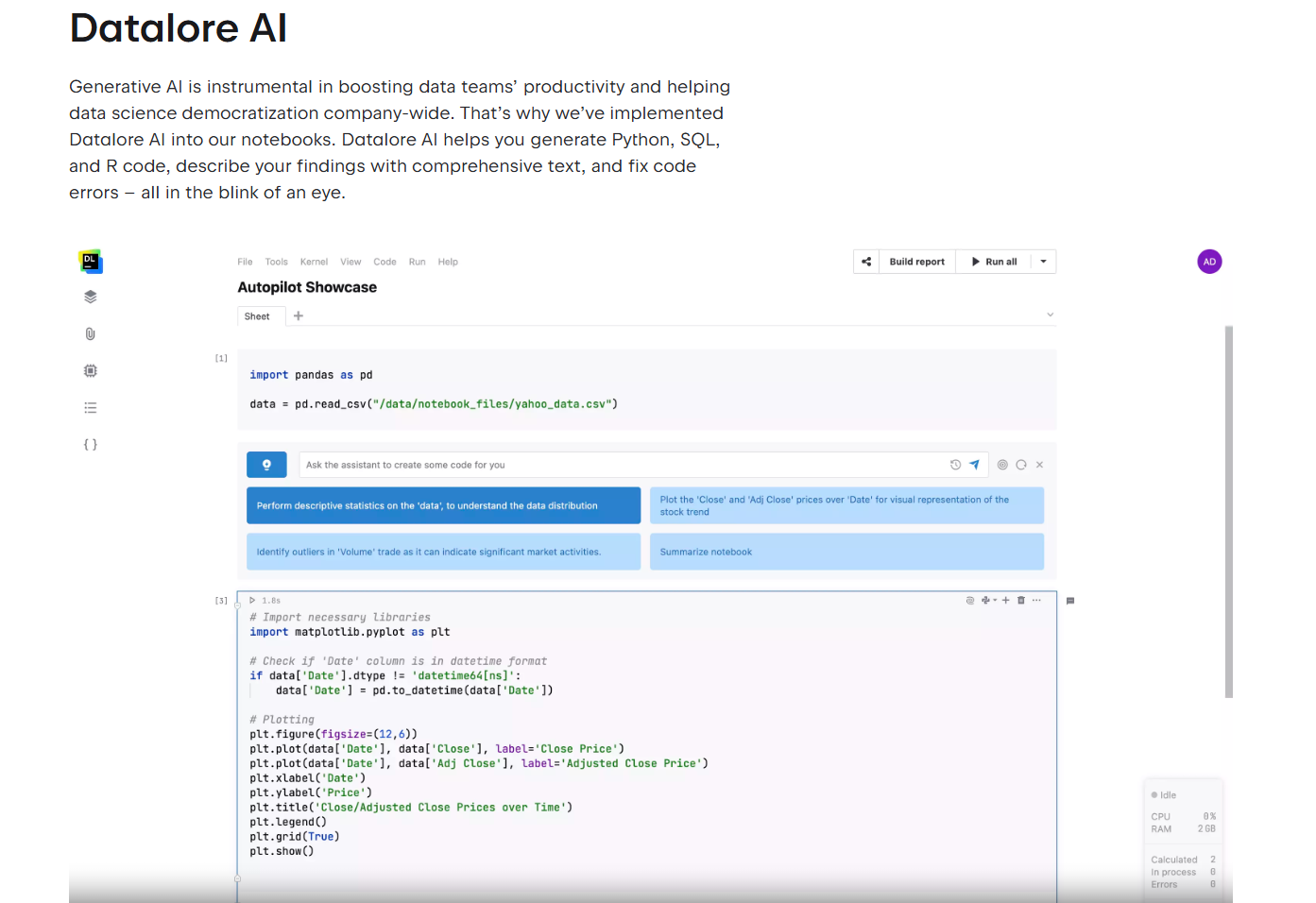The height and width of the screenshot is (903, 1316).
Task: Click the Run all button
Action: [x=994, y=262]
